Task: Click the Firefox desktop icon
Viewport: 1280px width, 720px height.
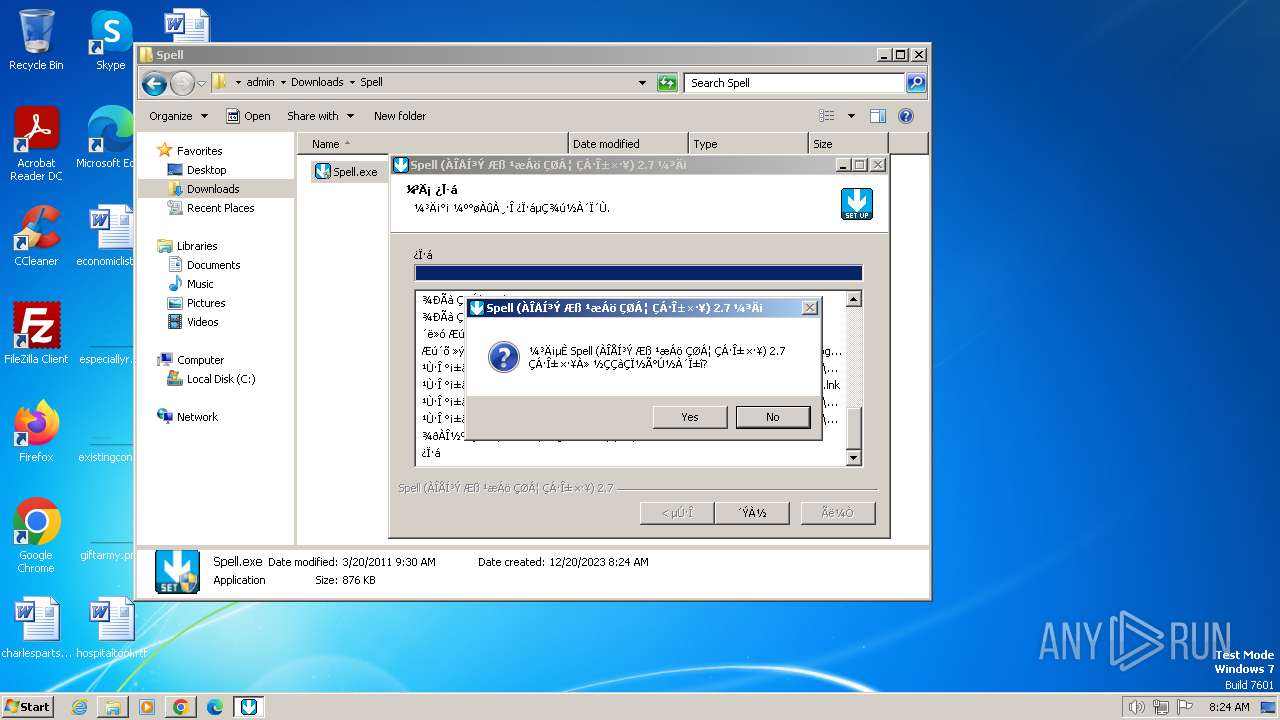Action: 36,431
